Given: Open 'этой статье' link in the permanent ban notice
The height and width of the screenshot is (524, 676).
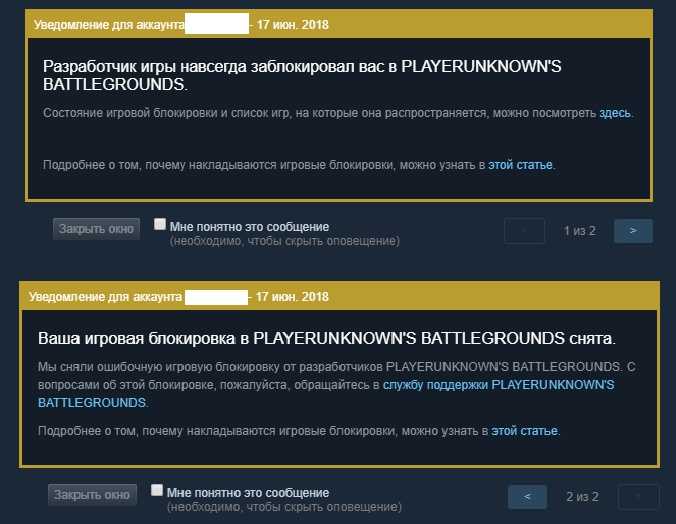Looking at the screenshot, I should (520, 165).
